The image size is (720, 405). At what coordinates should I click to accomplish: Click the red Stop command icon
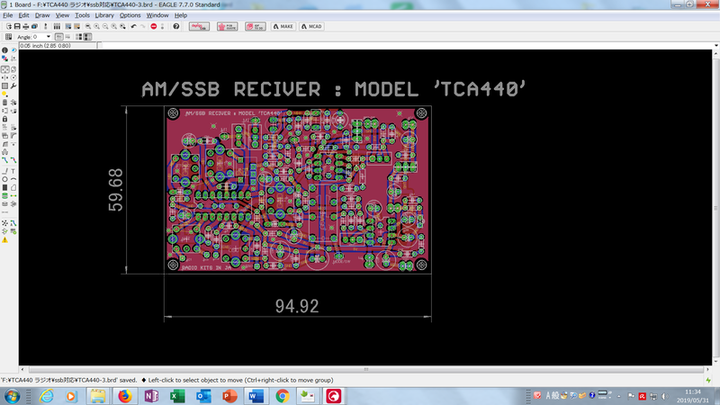pos(154,26)
